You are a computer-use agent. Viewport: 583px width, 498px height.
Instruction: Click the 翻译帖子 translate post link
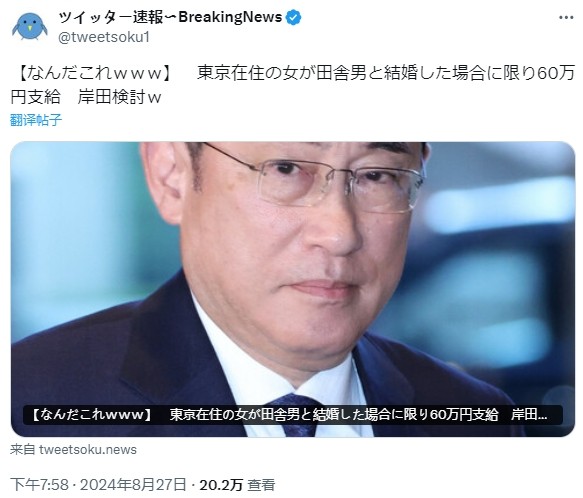tap(36, 120)
